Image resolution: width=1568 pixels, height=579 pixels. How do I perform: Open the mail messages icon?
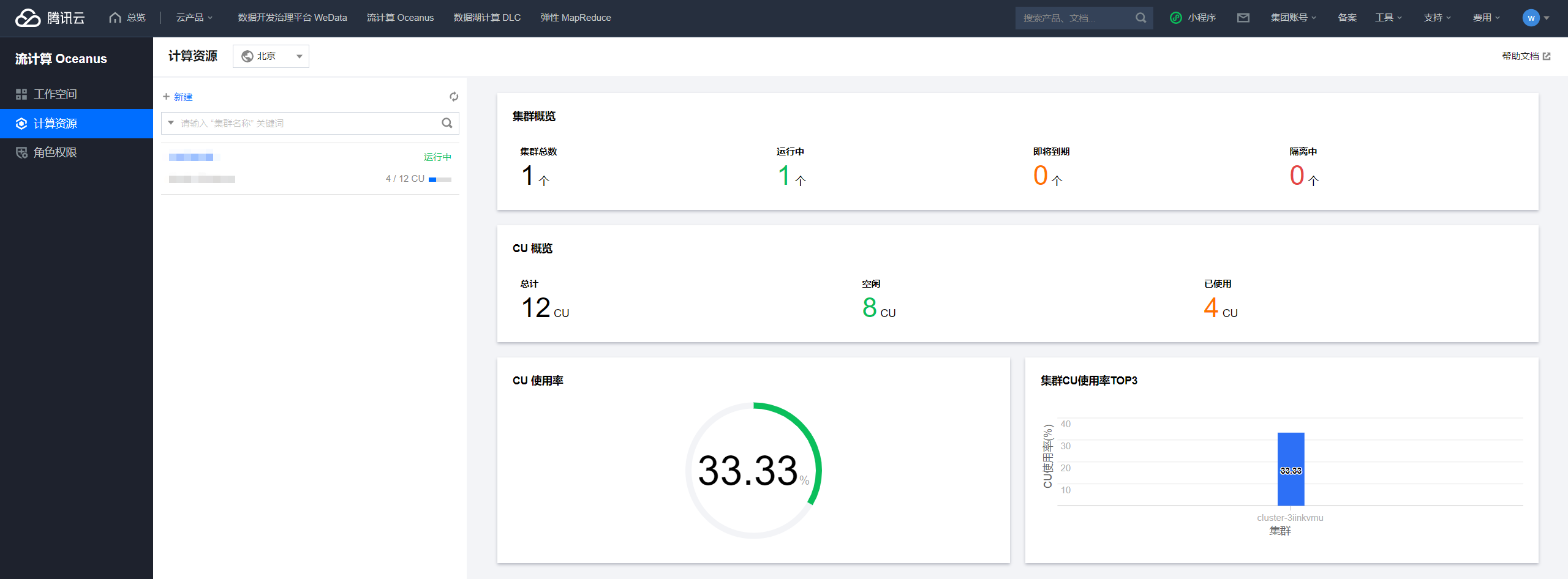1243,18
